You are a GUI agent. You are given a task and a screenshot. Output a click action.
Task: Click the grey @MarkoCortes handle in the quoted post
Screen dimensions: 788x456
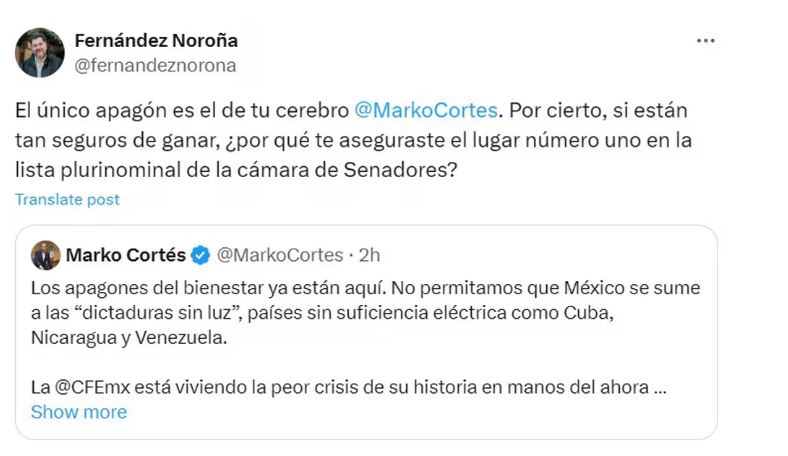[280, 255]
